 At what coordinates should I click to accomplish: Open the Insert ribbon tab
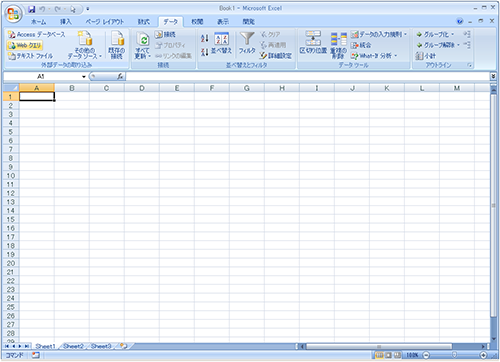coord(66,22)
